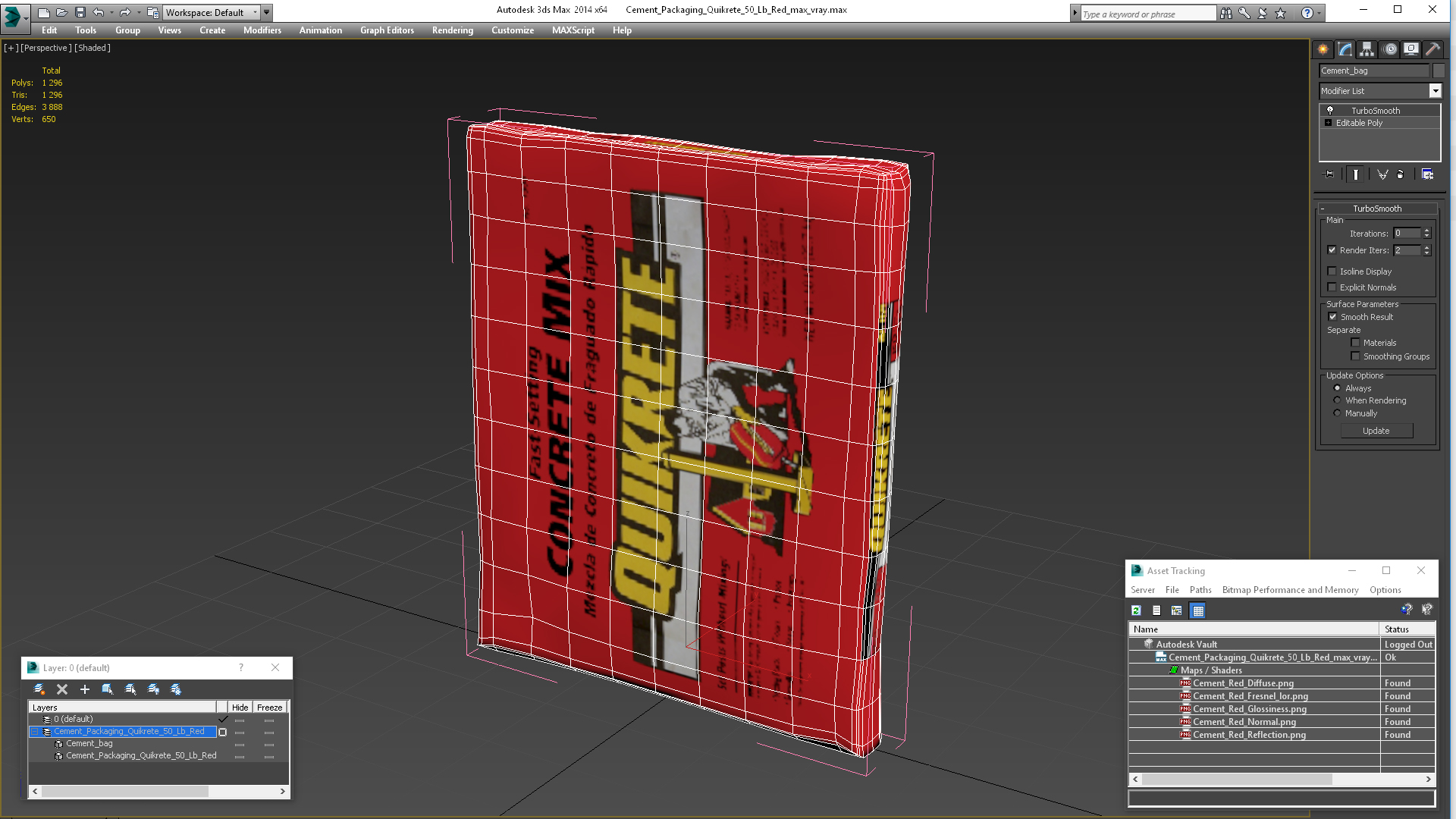The height and width of the screenshot is (819, 1456).
Task: Click the Status column header
Action: pyautogui.click(x=1407, y=629)
